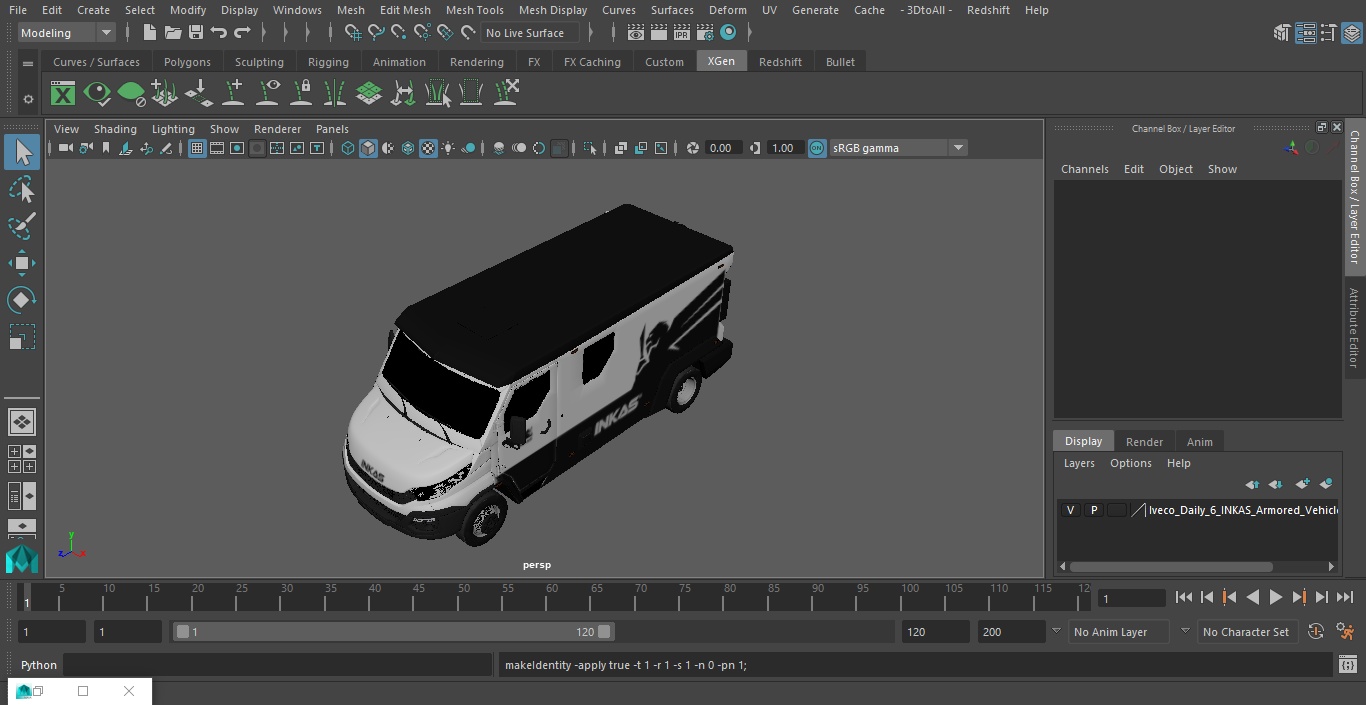
Task: Click the Undo arrow icon
Action: click(218, 33)
